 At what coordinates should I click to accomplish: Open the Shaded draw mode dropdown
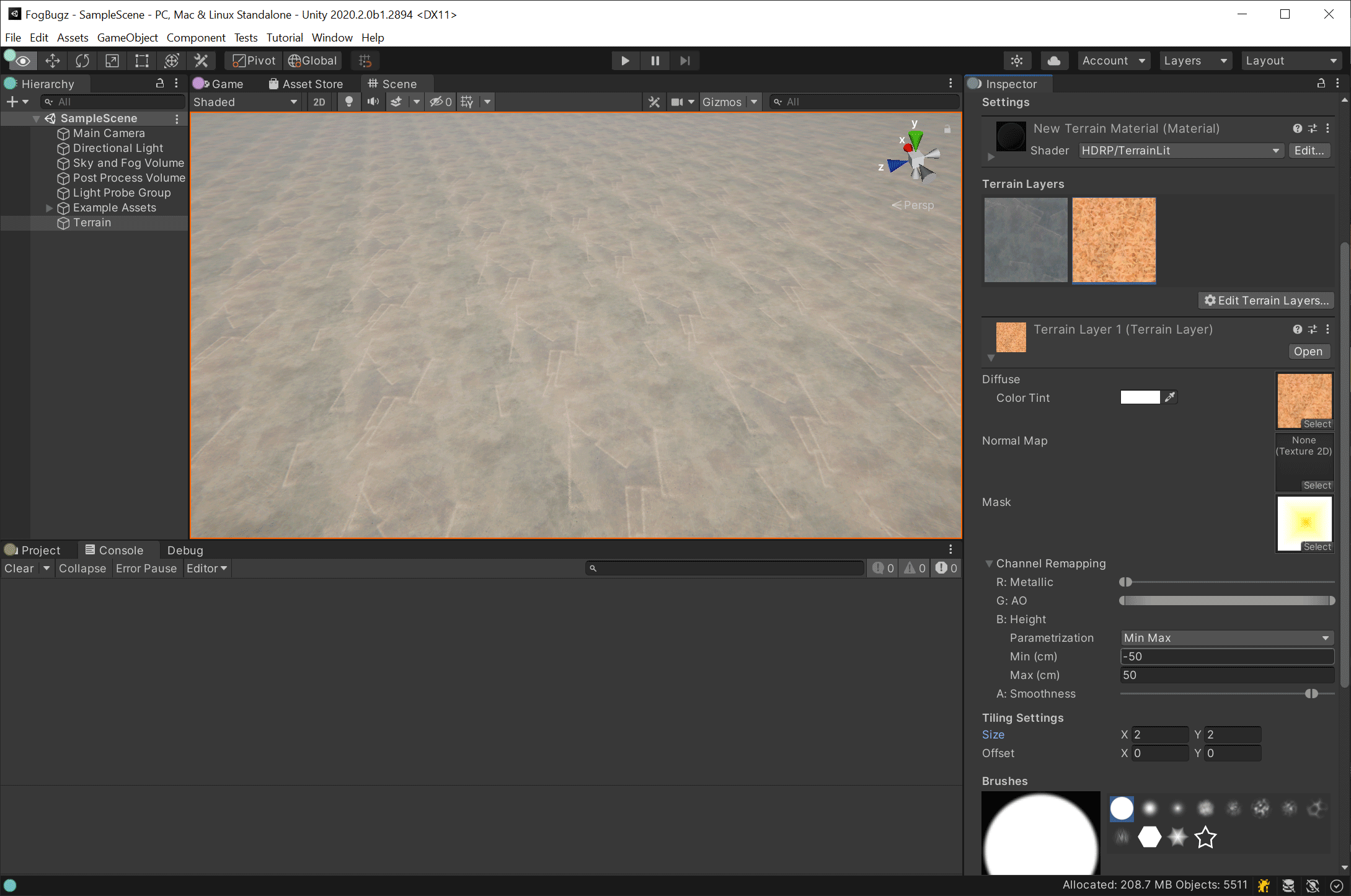pos(245,102)
